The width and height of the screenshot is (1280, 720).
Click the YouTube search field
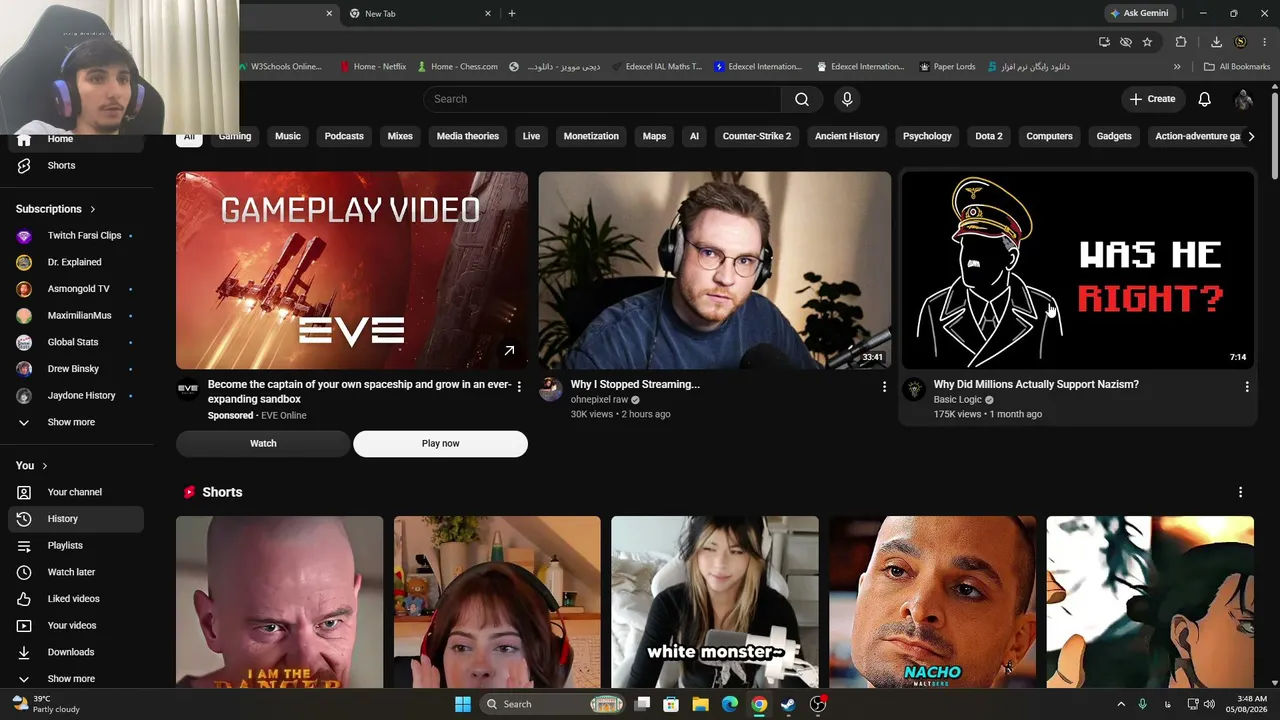603,99
